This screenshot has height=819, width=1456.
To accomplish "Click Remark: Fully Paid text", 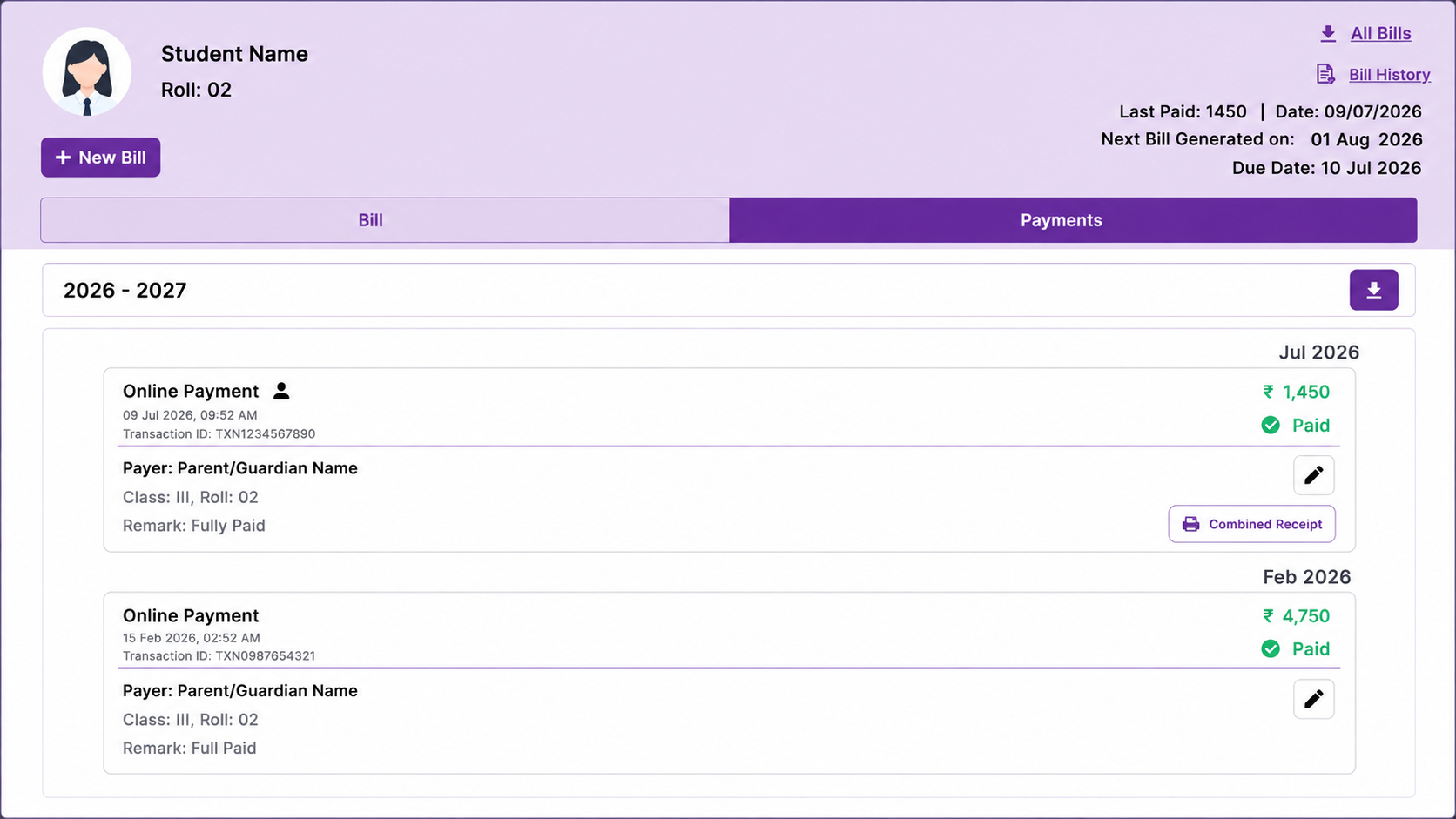I will tap(193, 526).
